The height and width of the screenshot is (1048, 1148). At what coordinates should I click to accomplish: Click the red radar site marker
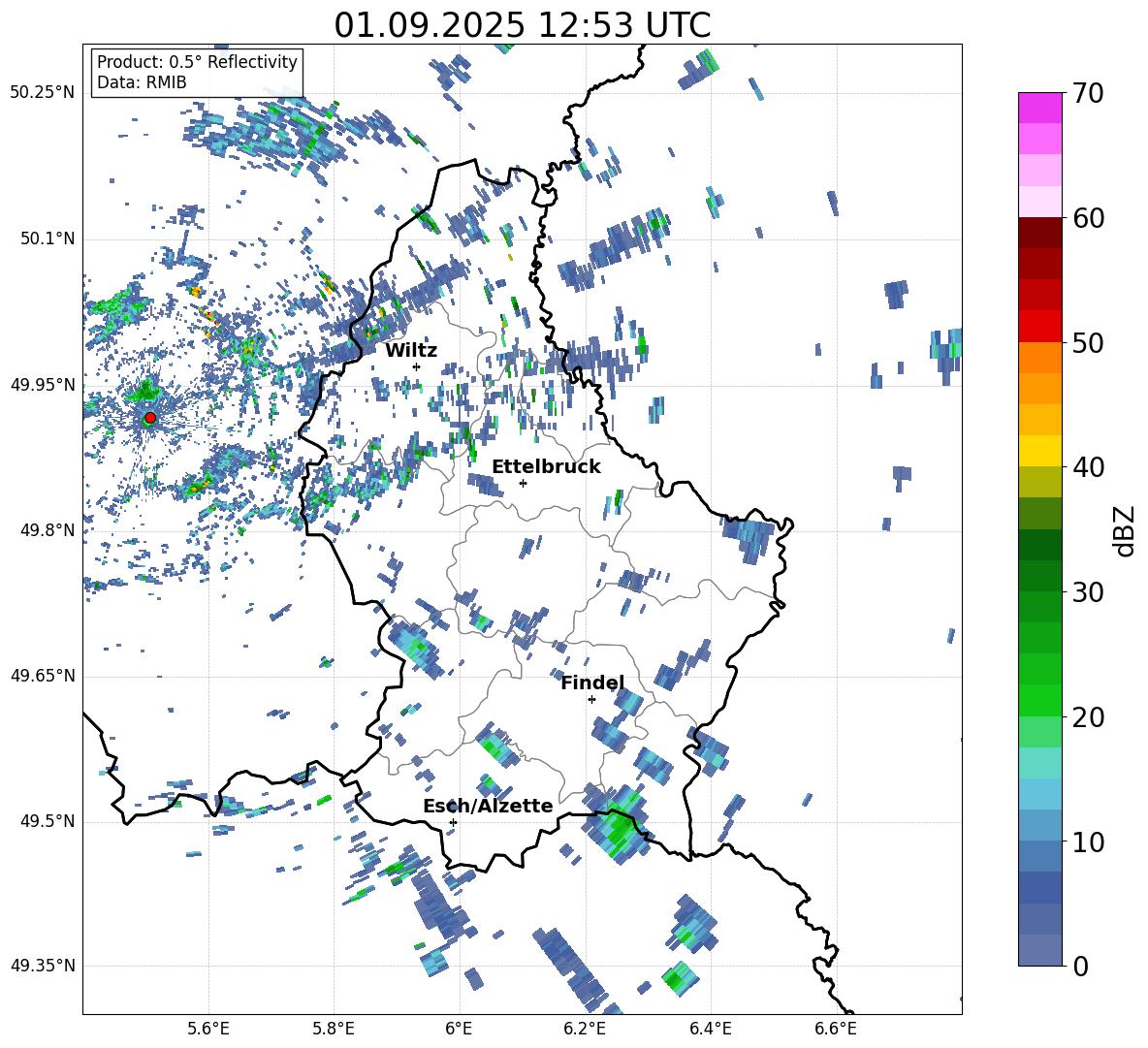pyautogui.click(x=150, y=418)
